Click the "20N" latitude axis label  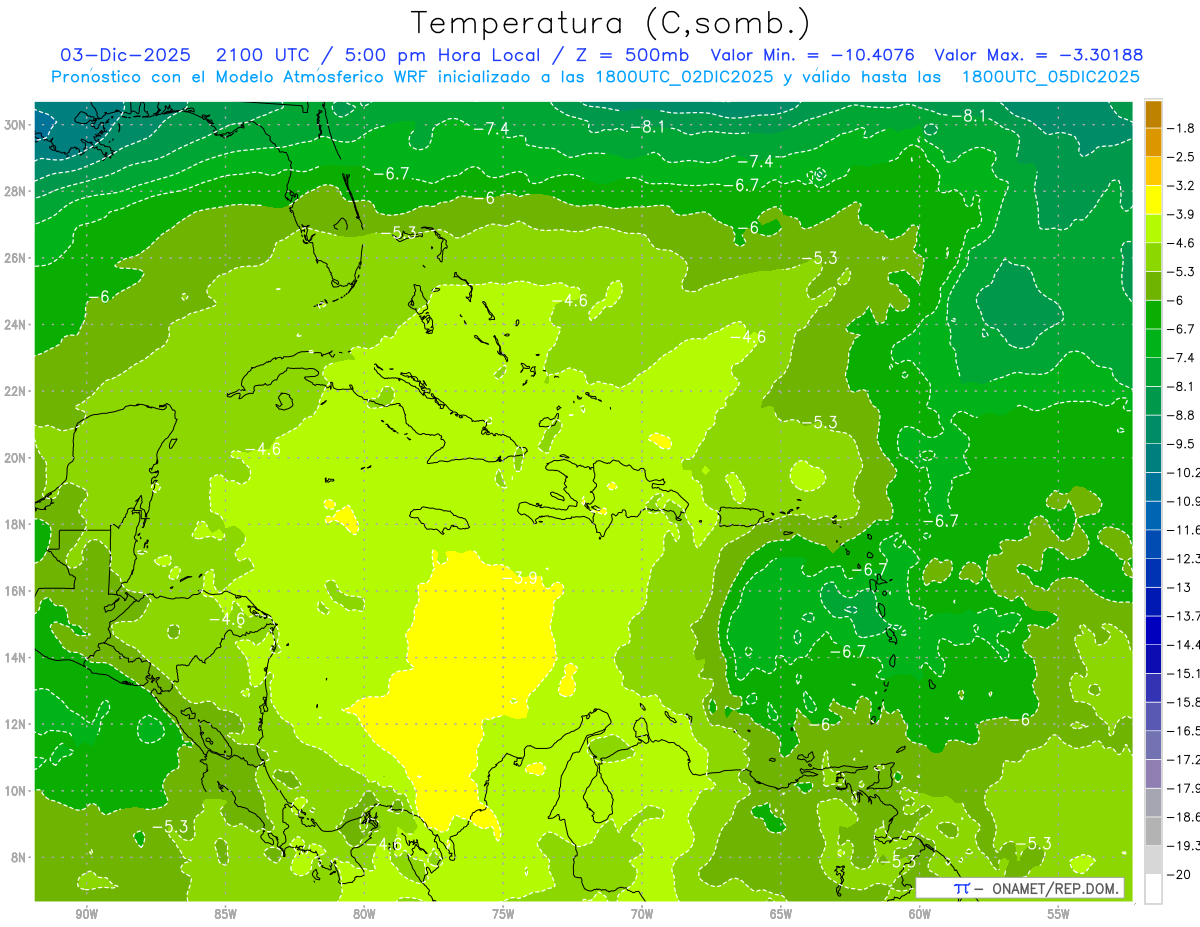click(15, 458)
